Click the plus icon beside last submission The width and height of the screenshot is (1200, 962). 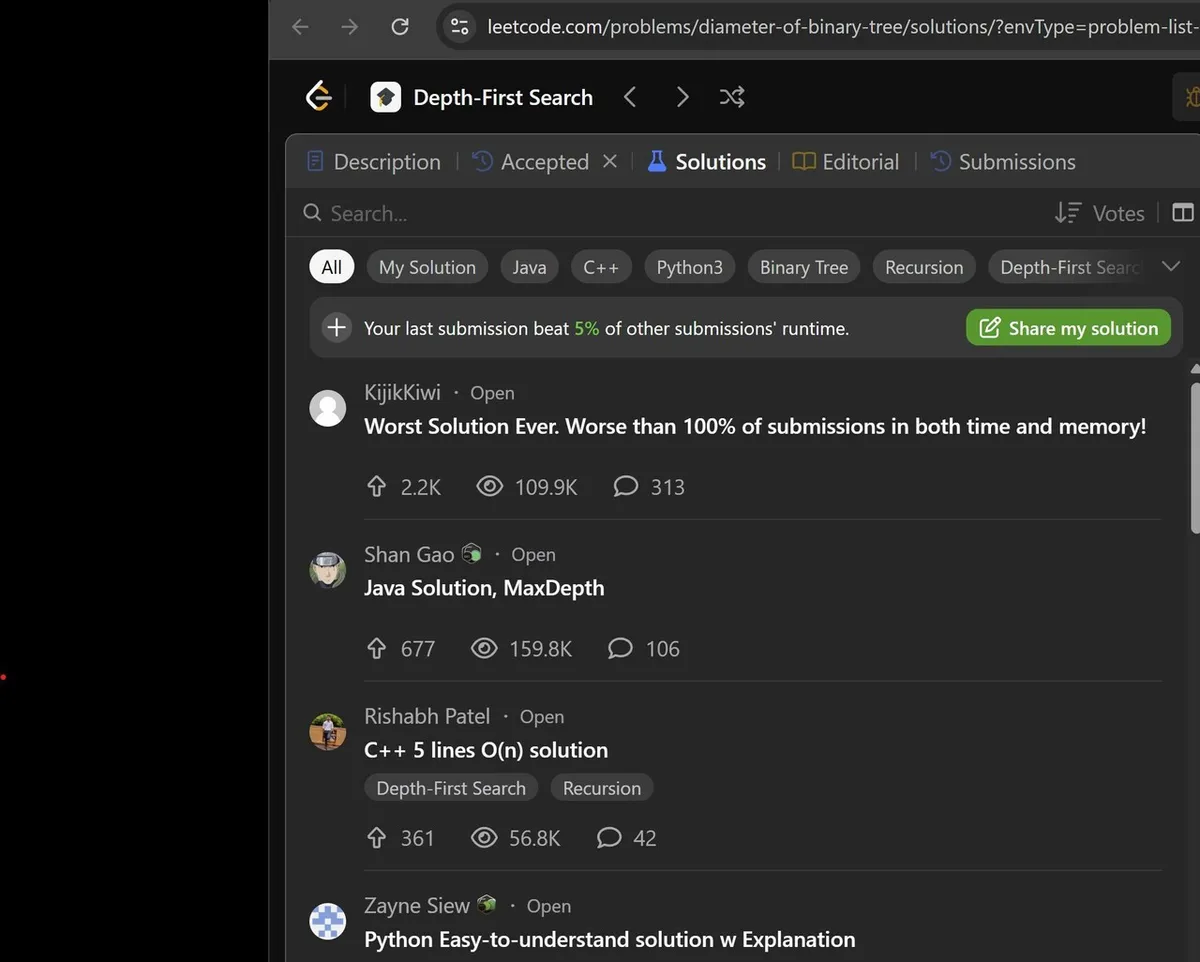(337, 328)
